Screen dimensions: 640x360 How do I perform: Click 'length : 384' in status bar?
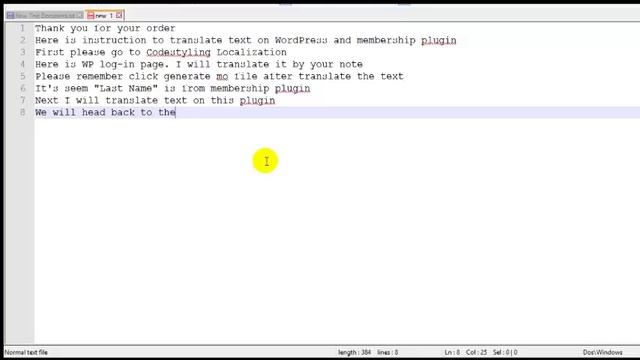pyautogui.click(x=354, y=352)
